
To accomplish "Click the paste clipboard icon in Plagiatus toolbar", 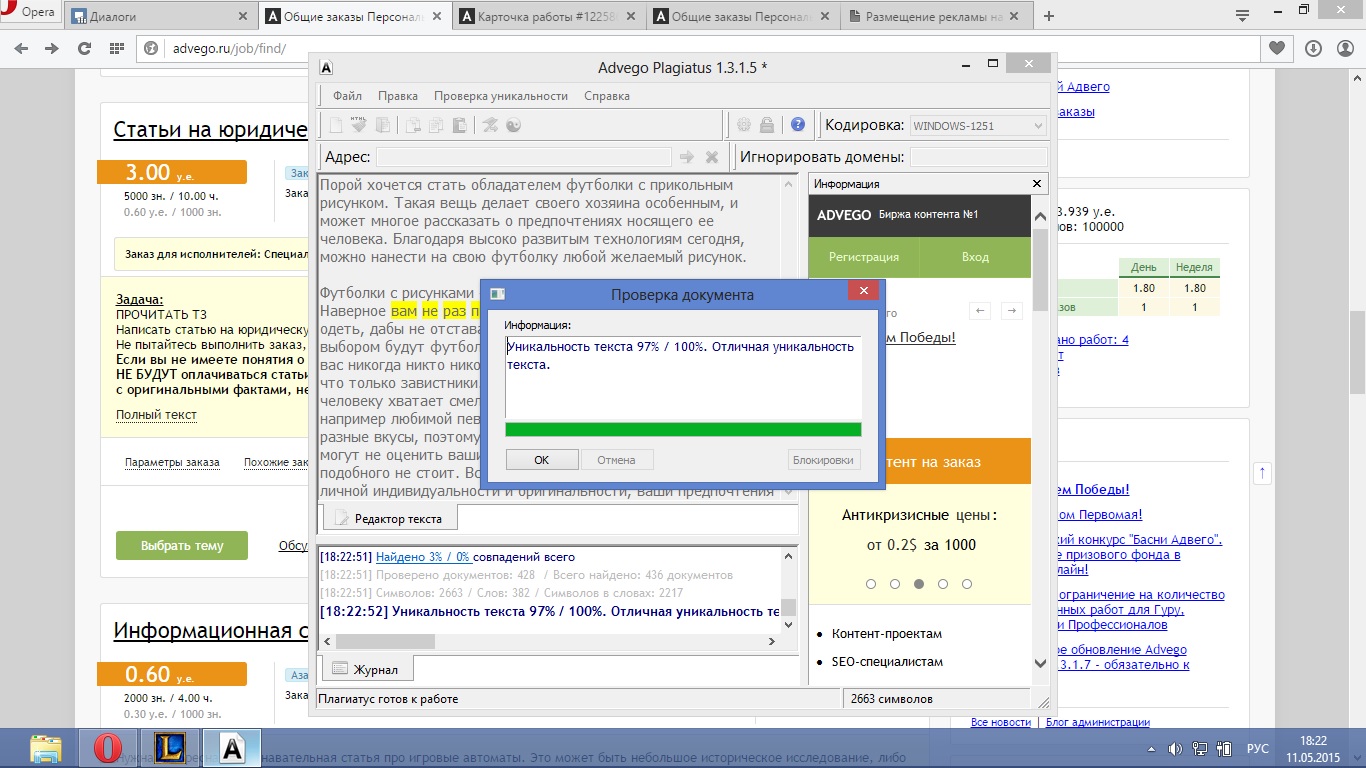I will 460,125.
